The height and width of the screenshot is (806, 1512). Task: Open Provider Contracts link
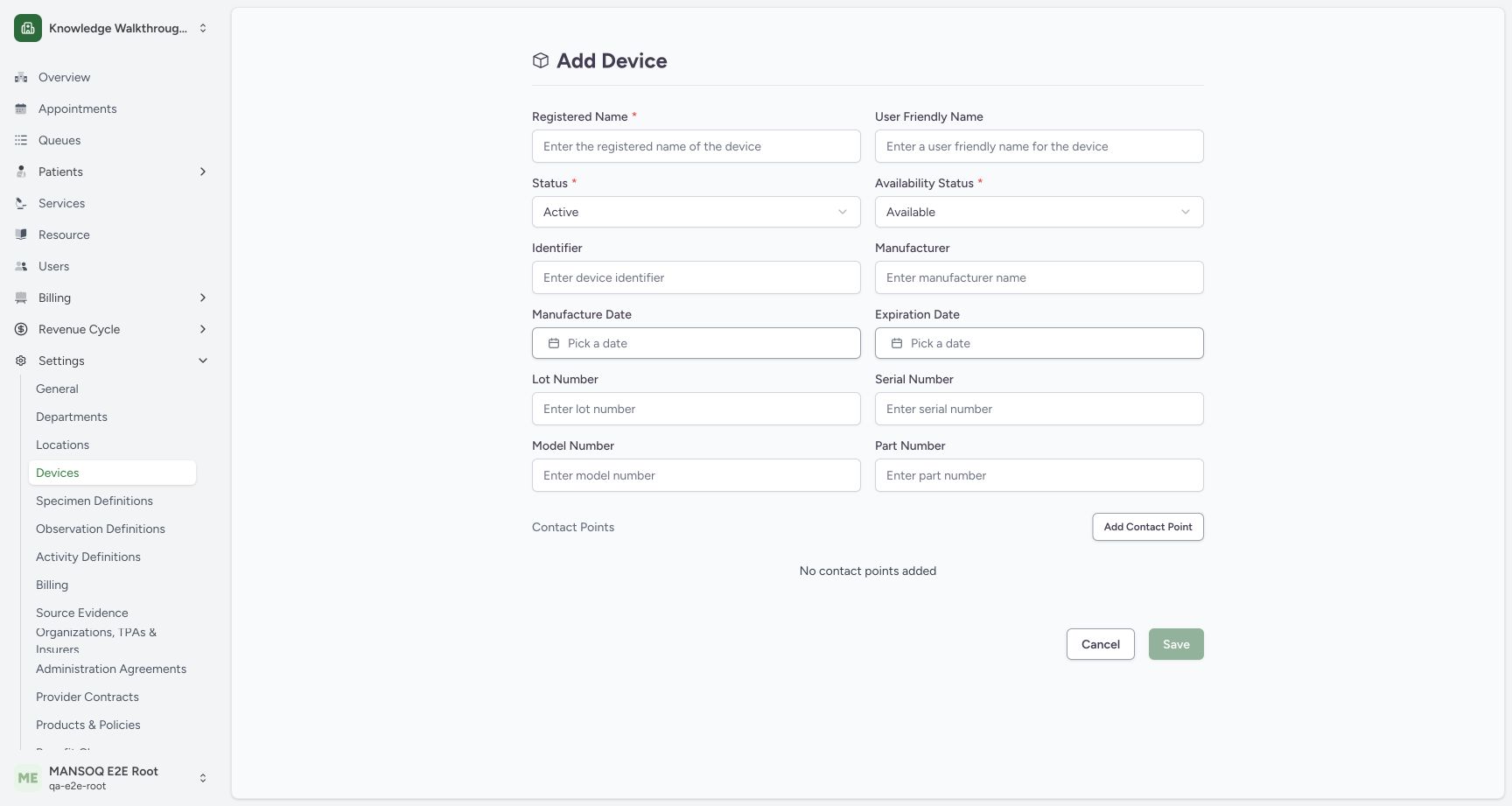pos(112,697)
